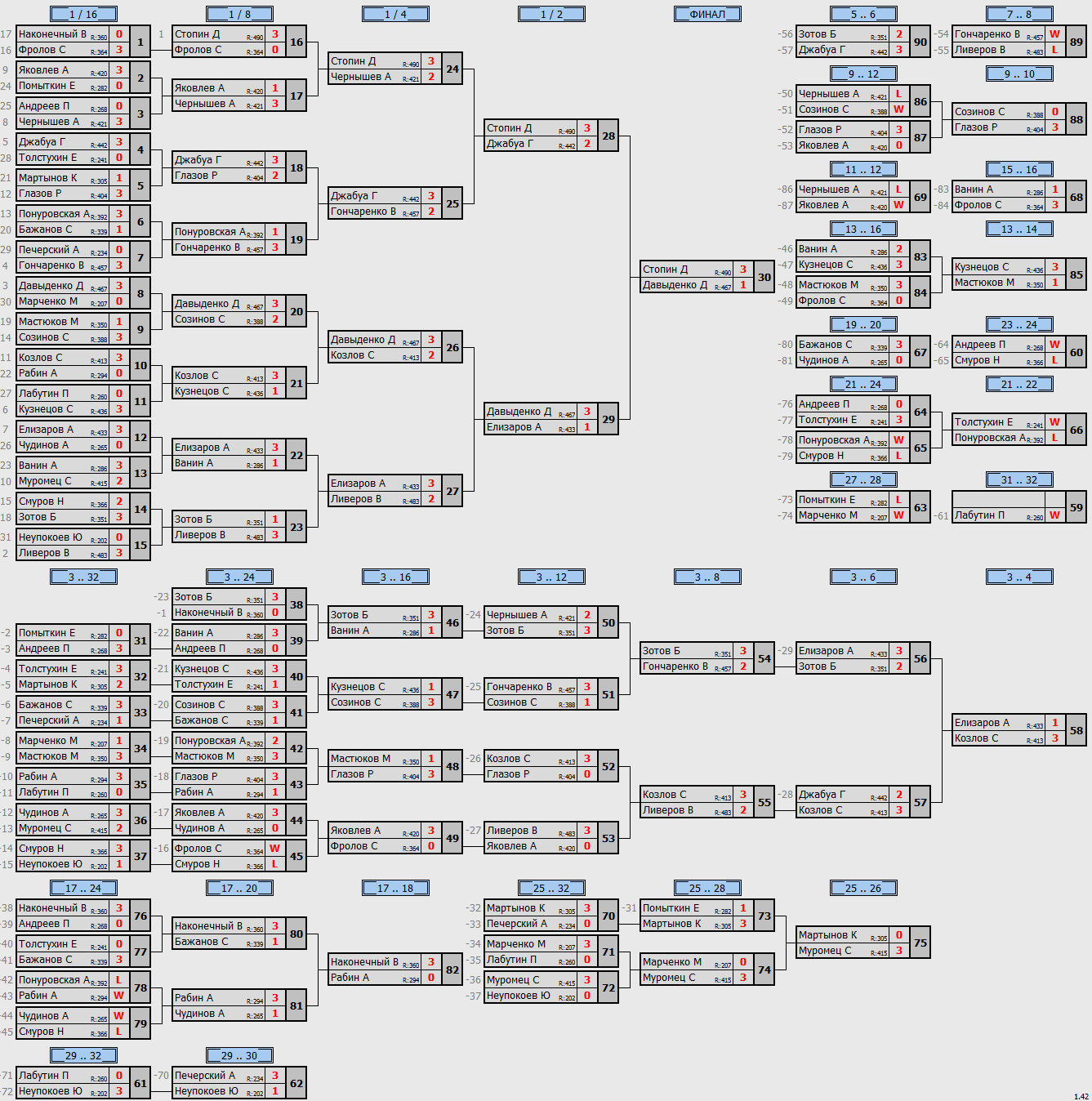Click the 21 .. 22 placement header
The height and width of the screenshot is (1101, 1092).
click(1019, 384)
